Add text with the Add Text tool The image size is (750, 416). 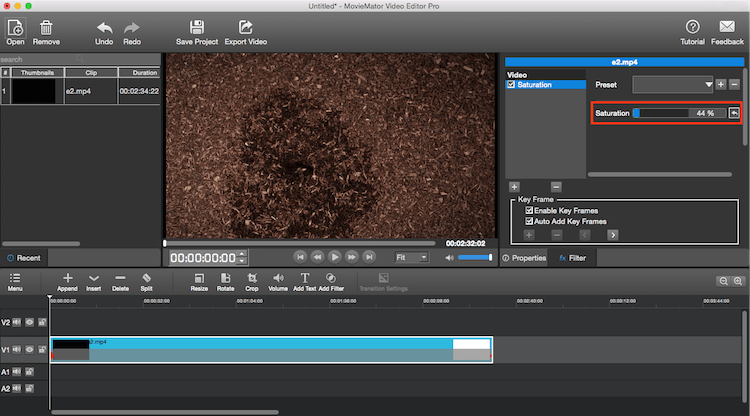pos(305,282)
